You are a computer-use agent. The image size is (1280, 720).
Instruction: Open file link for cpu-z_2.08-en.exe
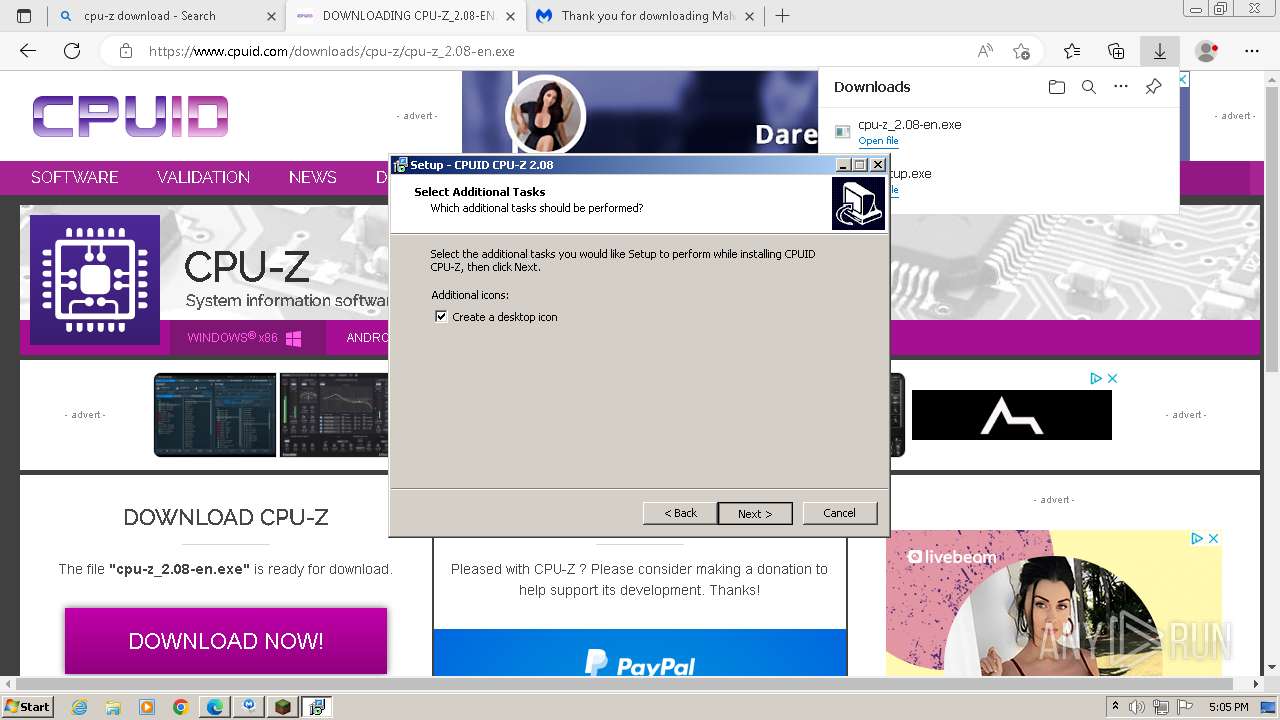pos(878,141)
